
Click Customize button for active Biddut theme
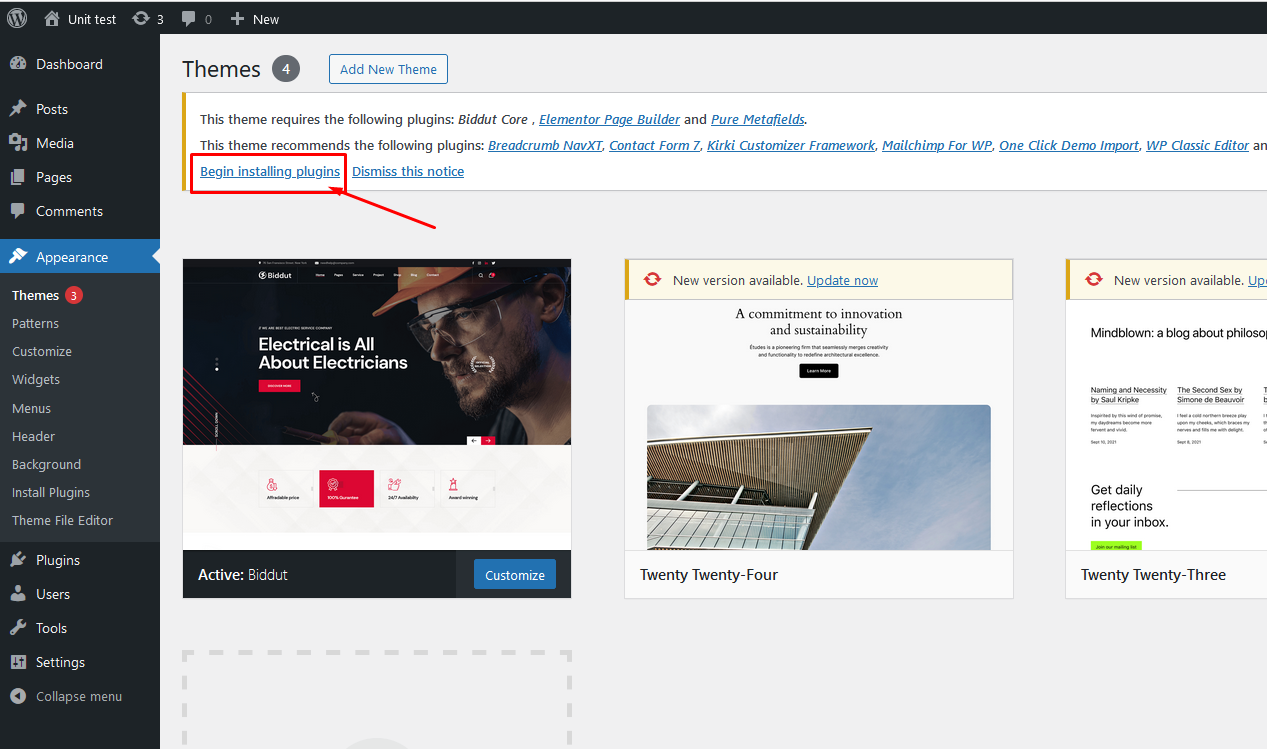pyautogui.click(x=515, y=575)
